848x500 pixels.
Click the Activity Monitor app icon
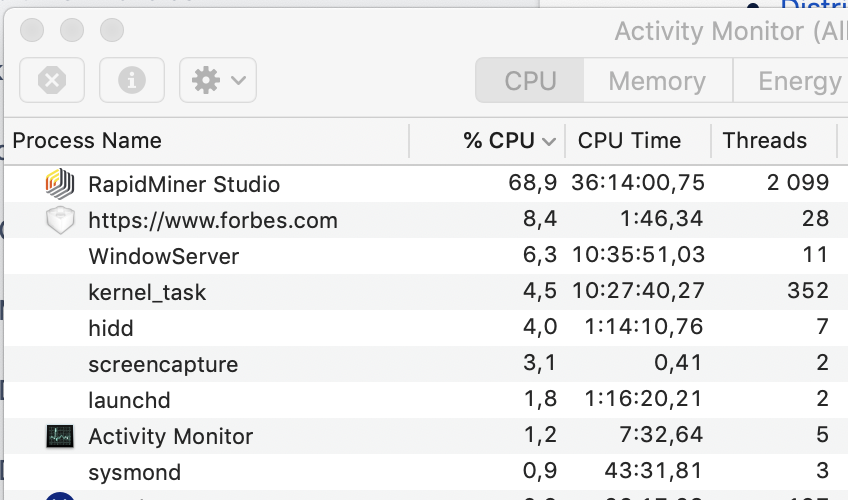tap(60, 436)
